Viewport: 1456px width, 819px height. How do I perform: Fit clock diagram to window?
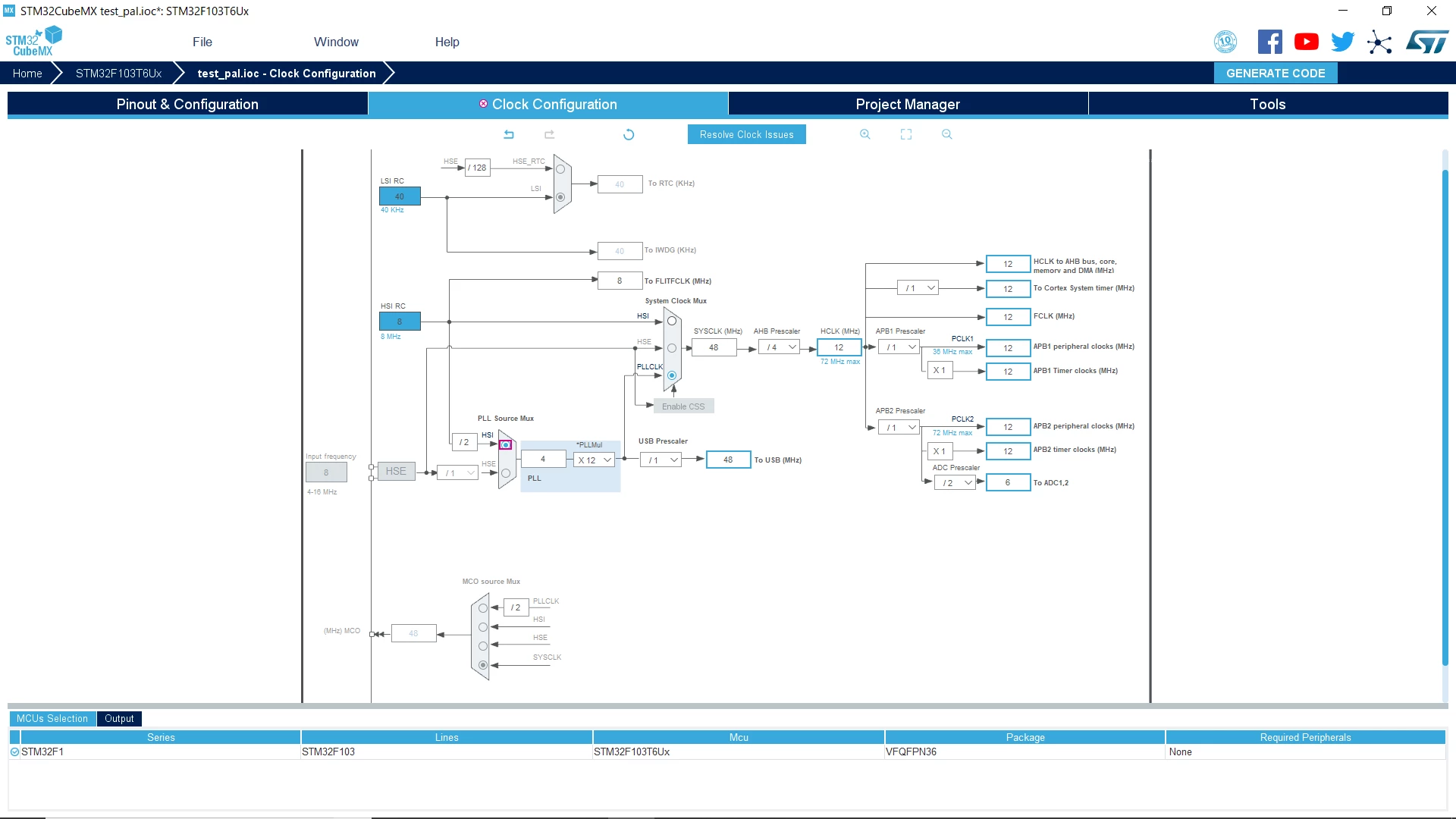point(906,134)
